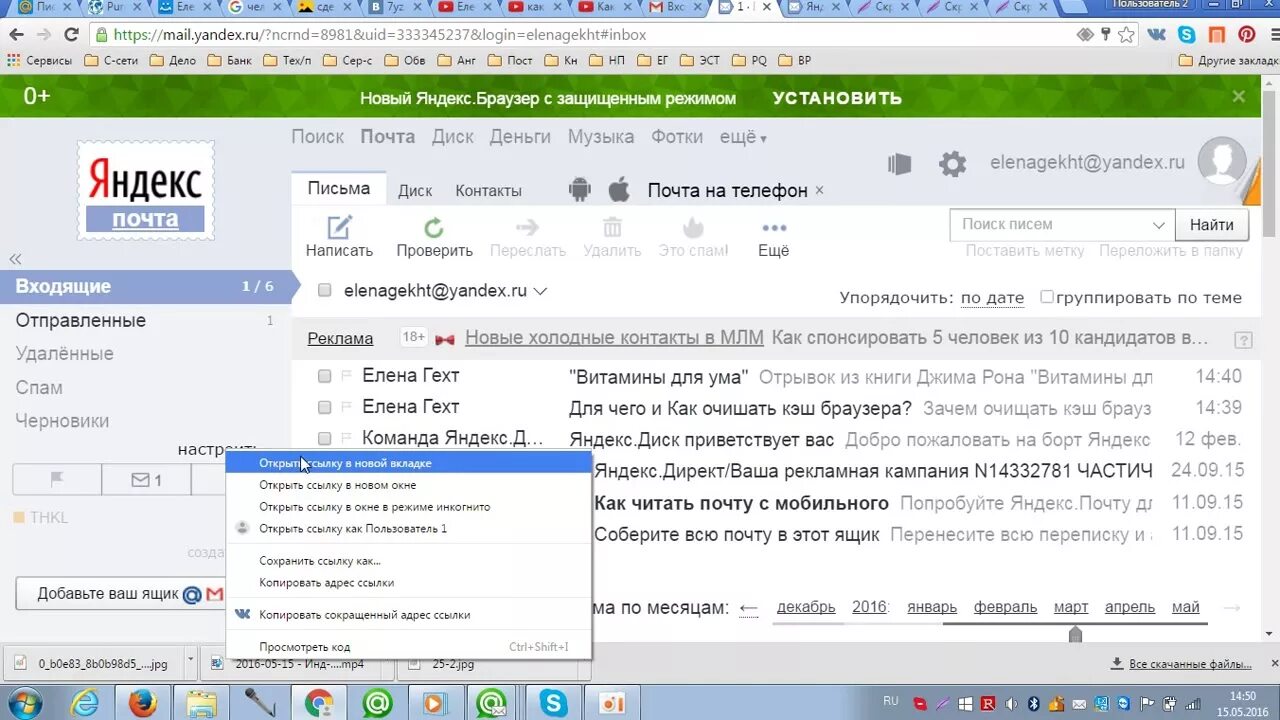Reload the page in Chrome
1280x720 pixels.
point(71,35)
